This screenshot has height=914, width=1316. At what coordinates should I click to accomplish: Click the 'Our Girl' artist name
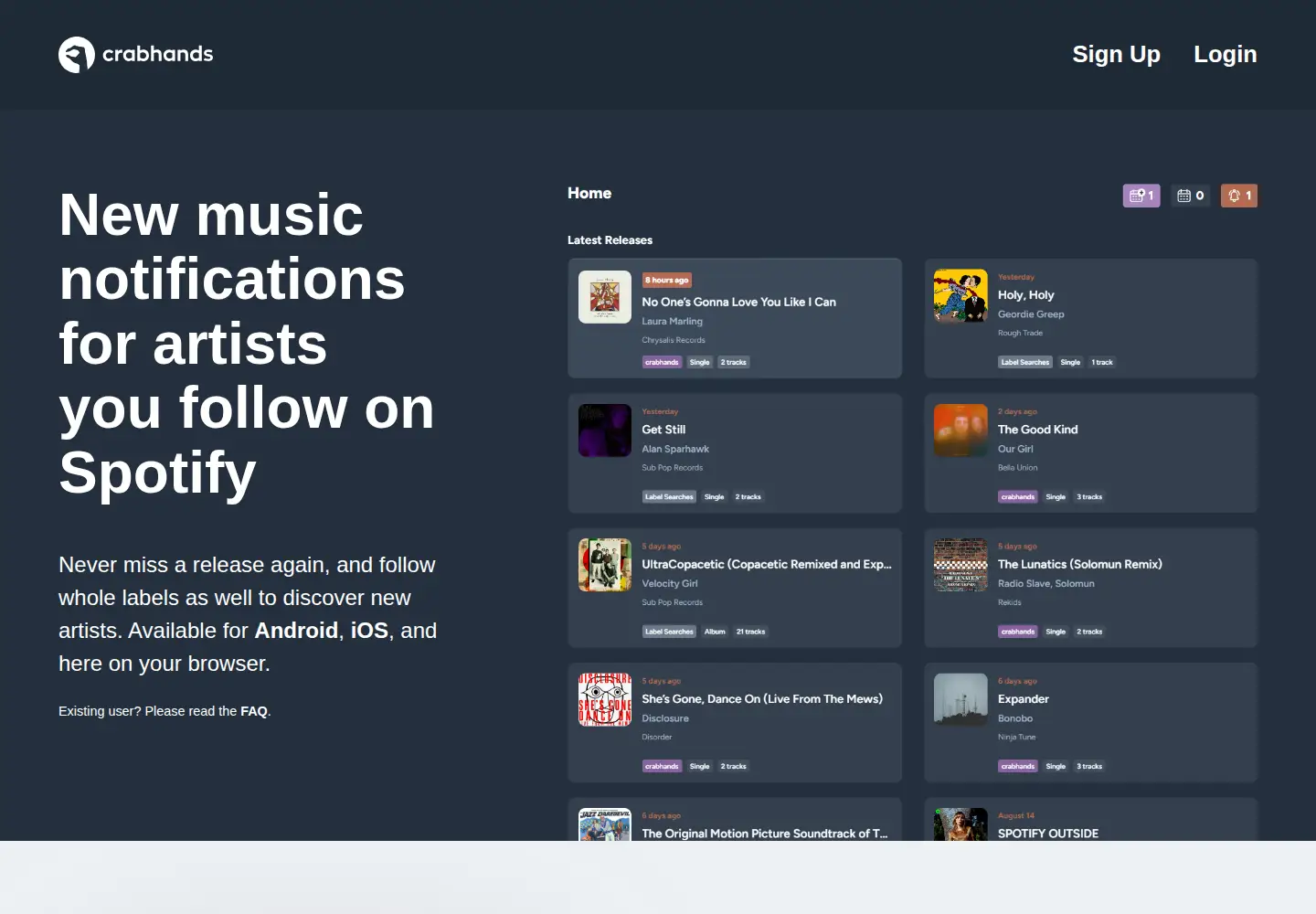tap(1015, 449)
